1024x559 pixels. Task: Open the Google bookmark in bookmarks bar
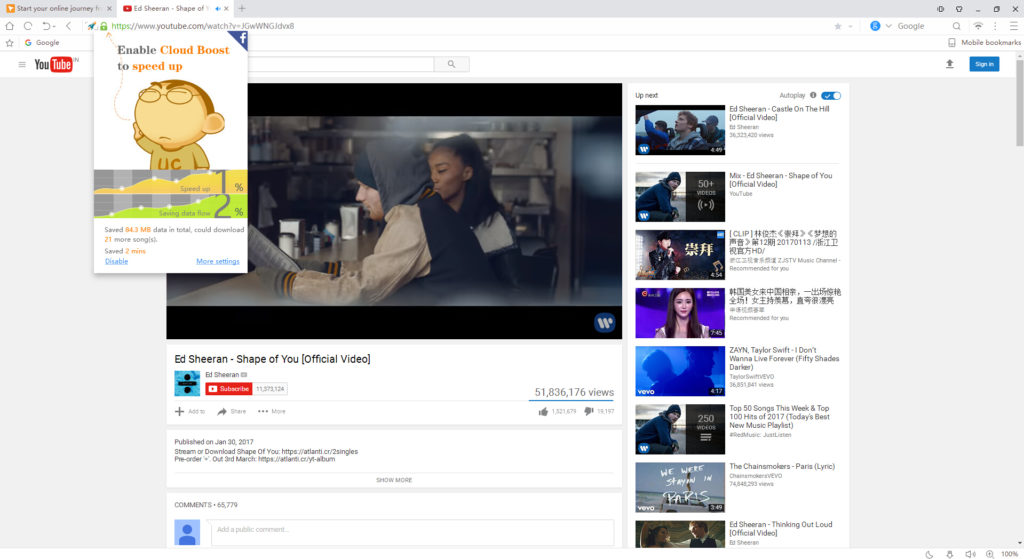[42, 42]
